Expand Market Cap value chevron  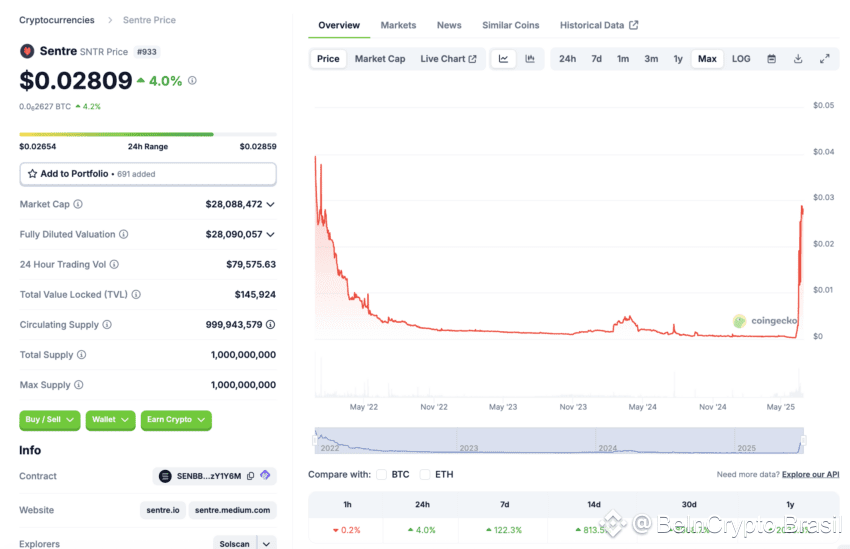(x=271, y=204)
